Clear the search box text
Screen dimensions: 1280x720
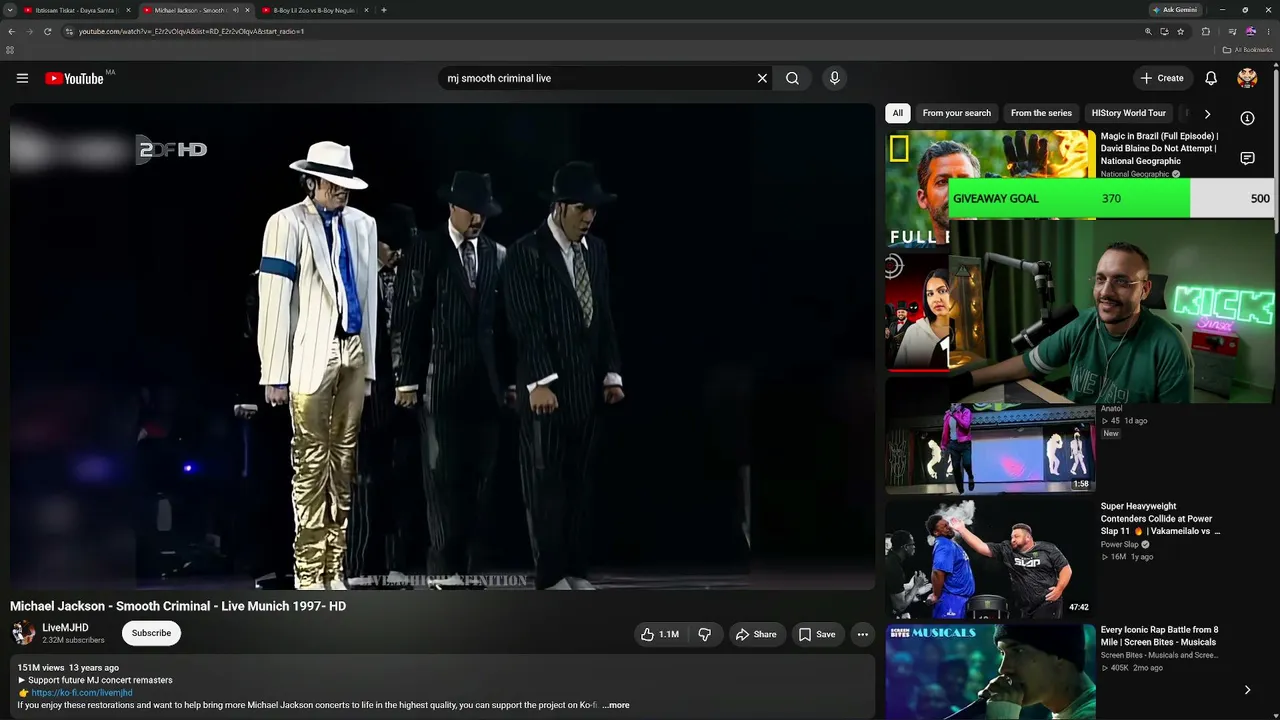coord(762,78)
